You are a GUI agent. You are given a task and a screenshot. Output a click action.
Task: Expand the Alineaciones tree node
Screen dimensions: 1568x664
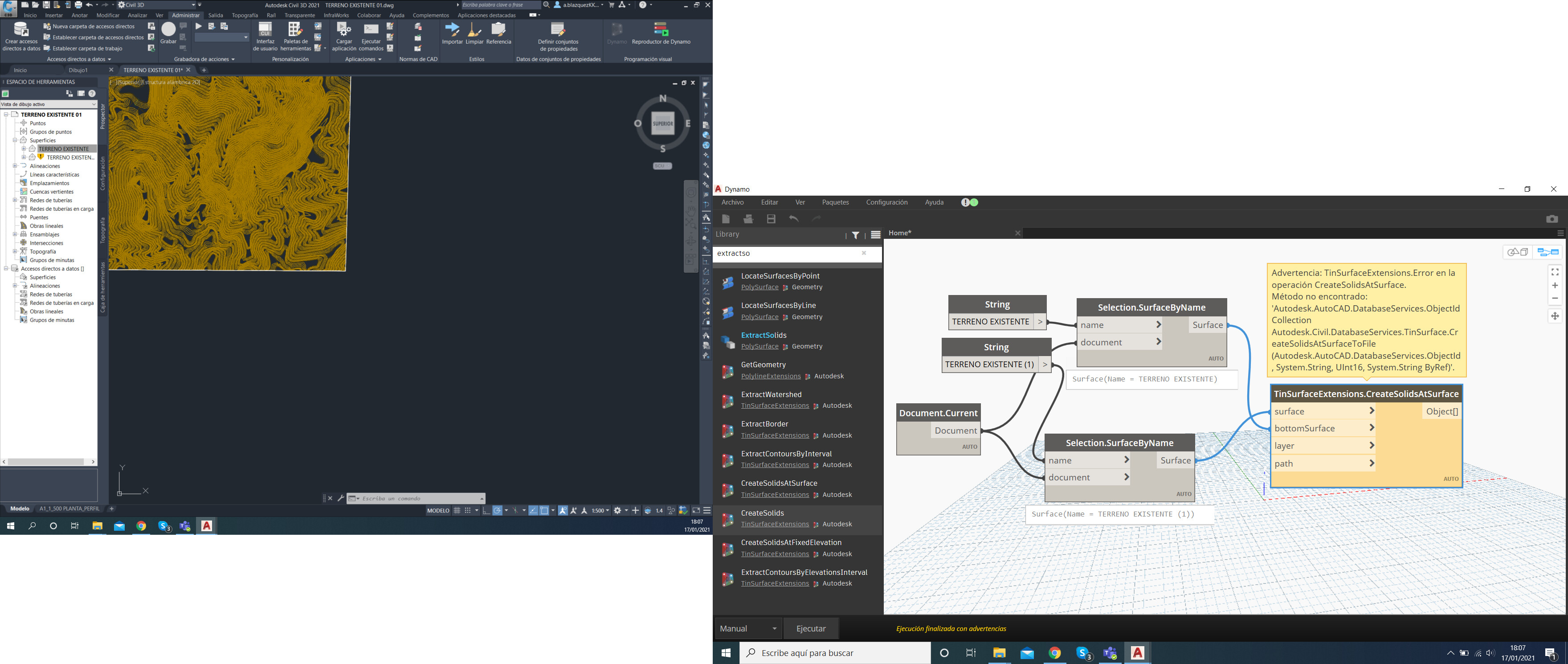point(15,166)
